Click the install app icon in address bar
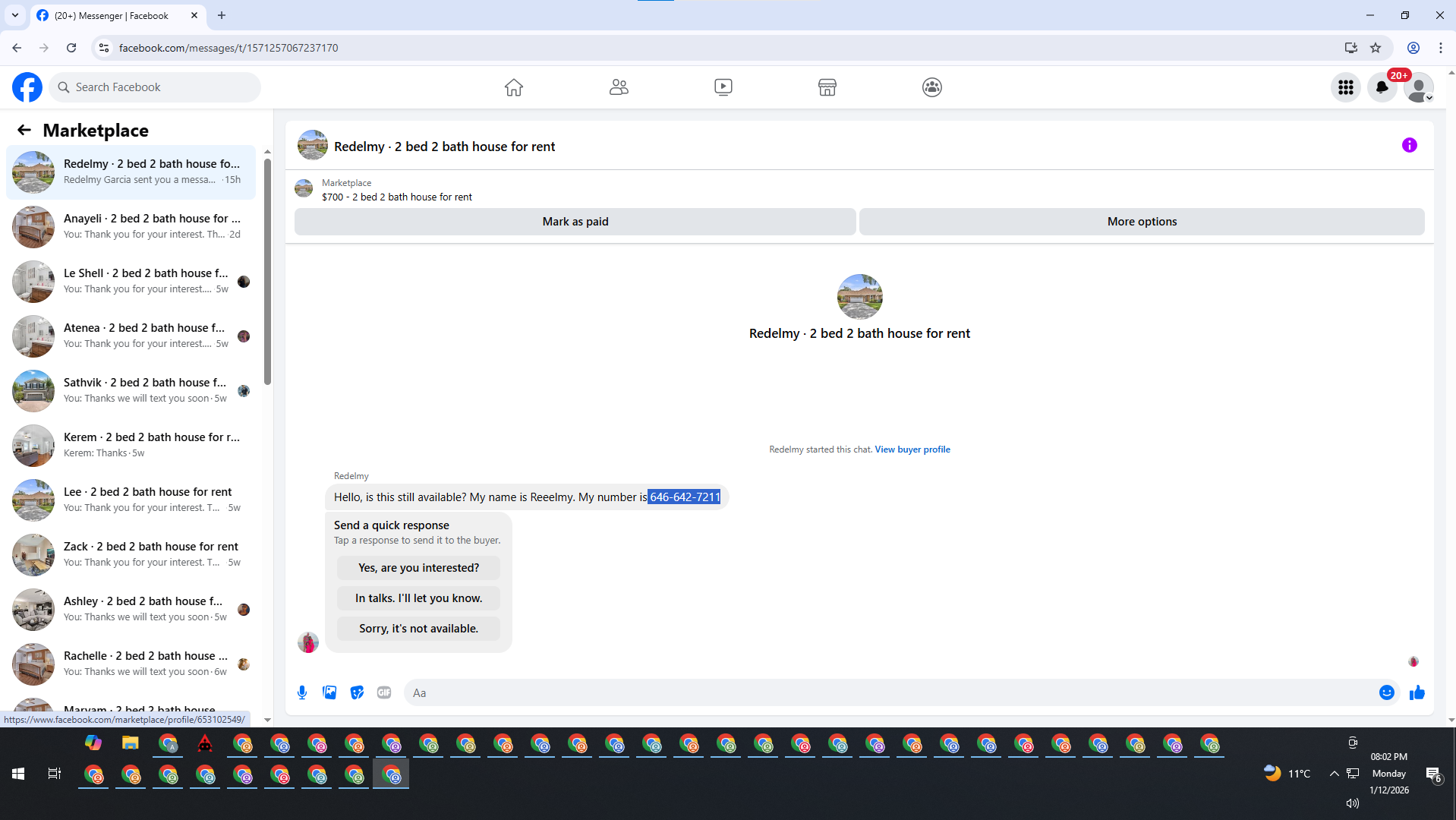The image size is (1456, 820). (x=1350, y=48)
